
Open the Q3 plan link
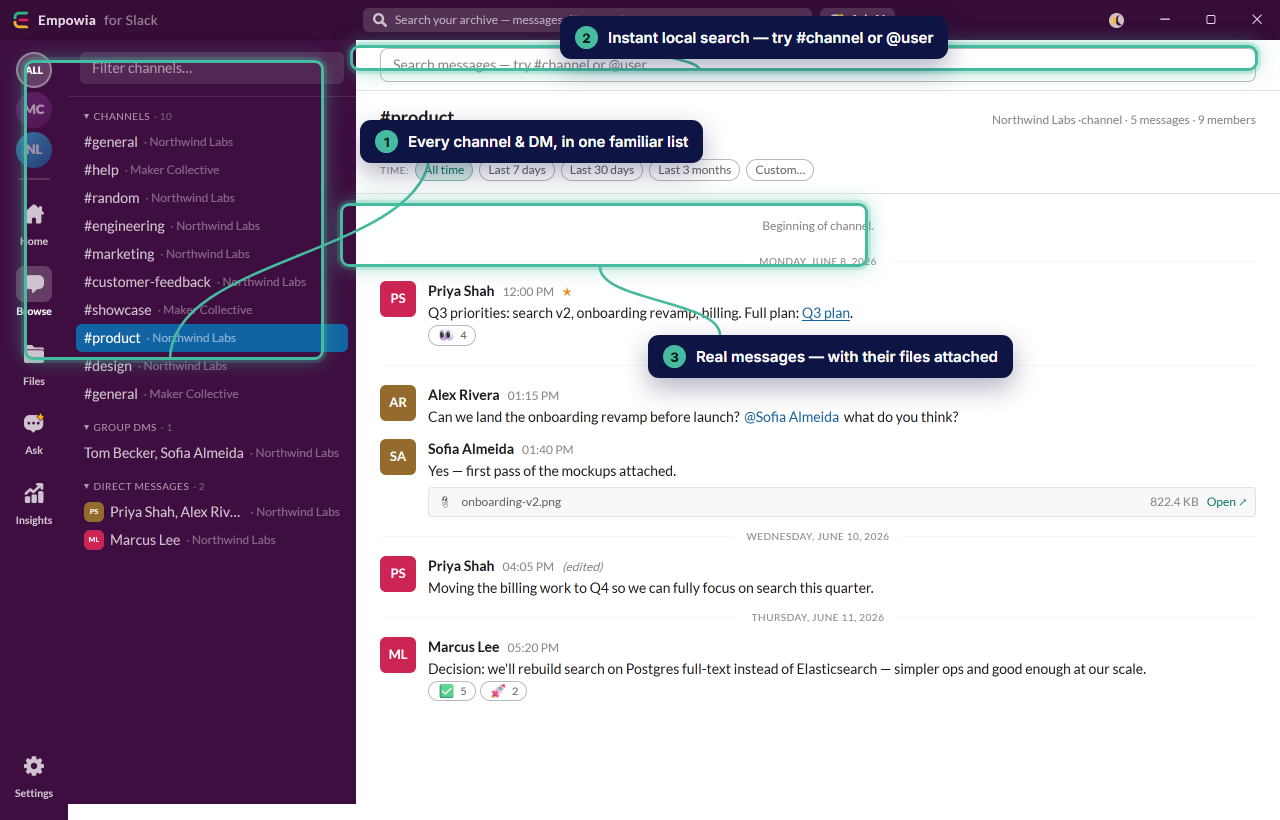pos(826,313)
